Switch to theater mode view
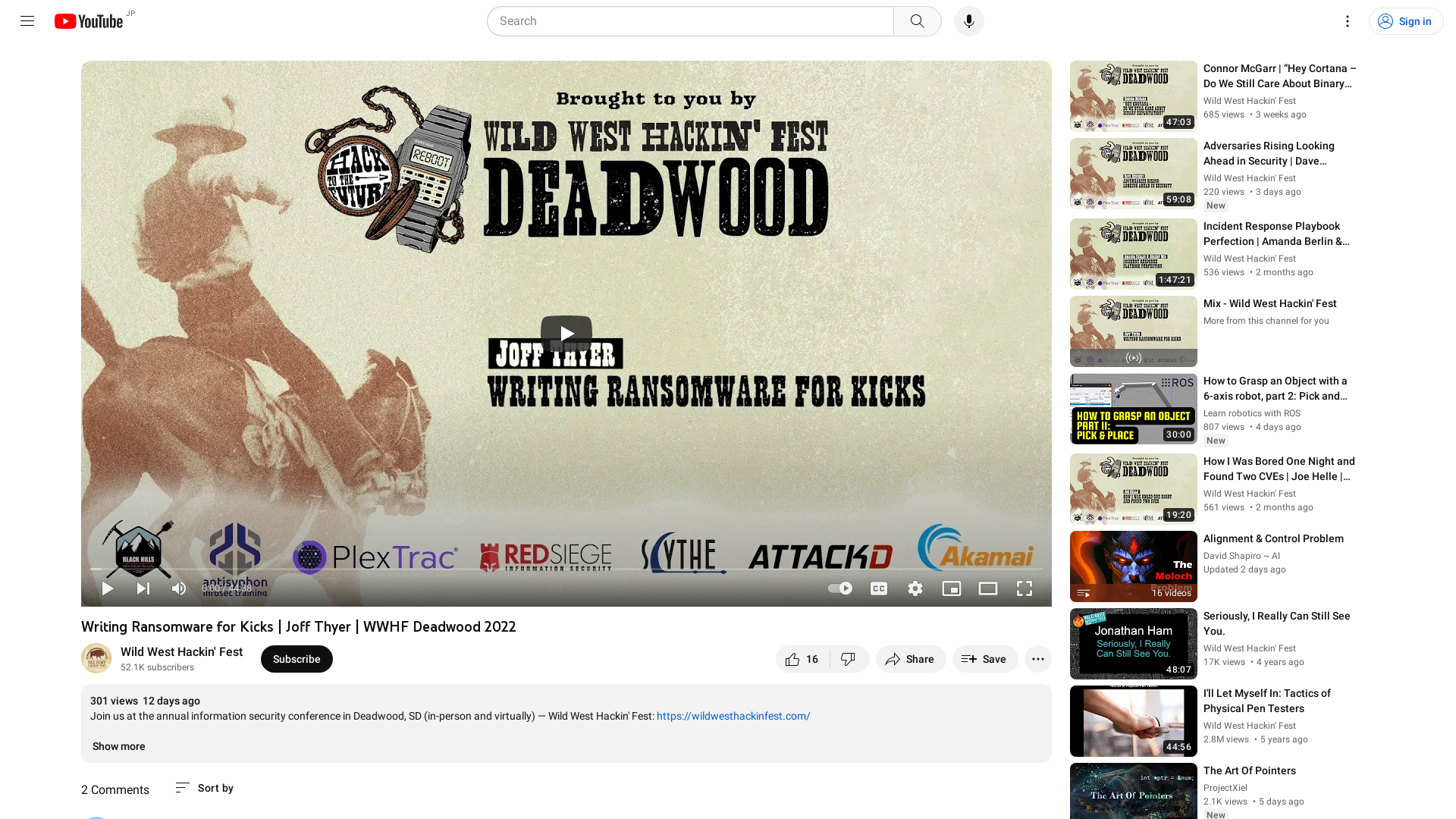The width and height of the screenshot is (1456, 819). (988, 588)
